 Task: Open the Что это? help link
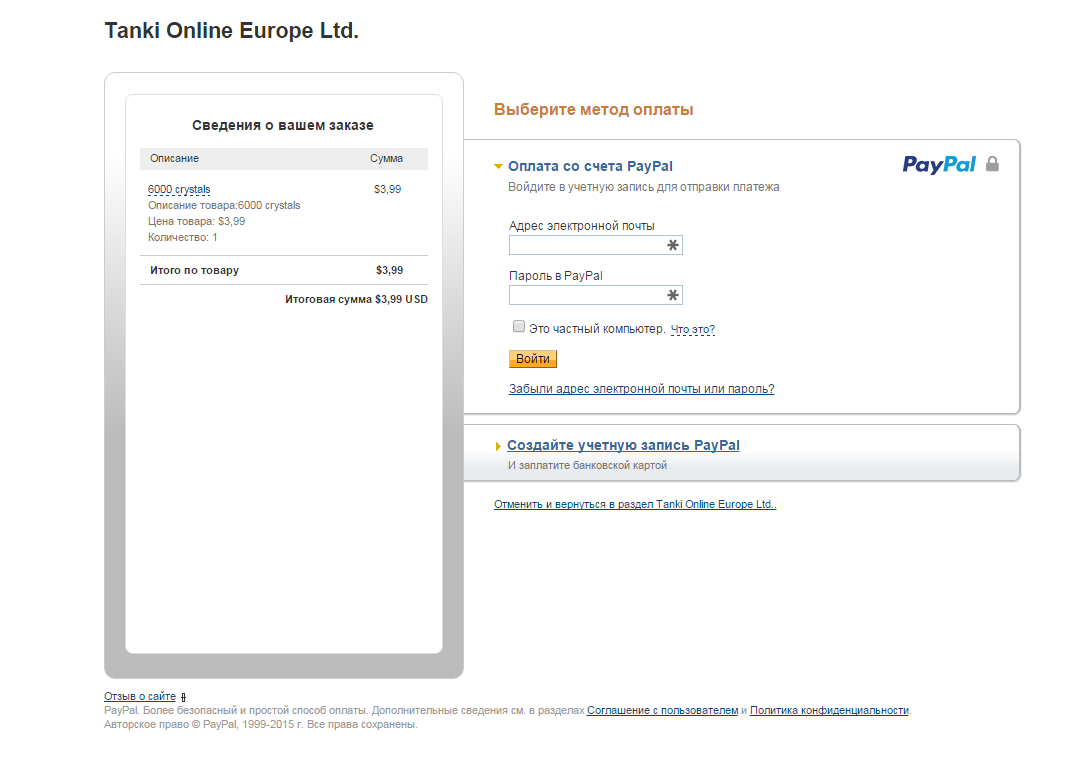(693, 330)
